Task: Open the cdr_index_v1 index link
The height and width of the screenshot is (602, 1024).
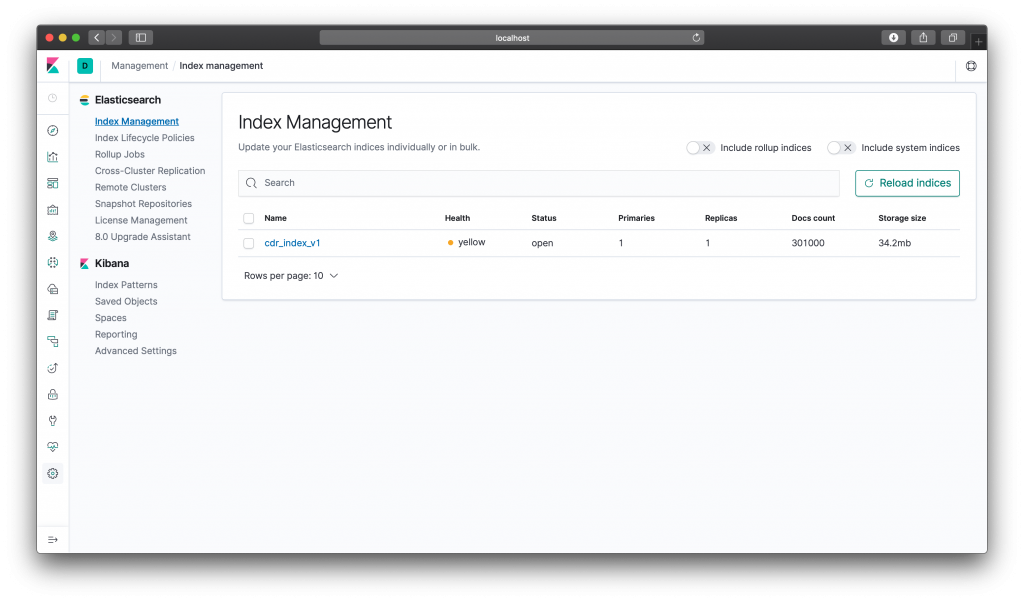Action: [292, 243]
